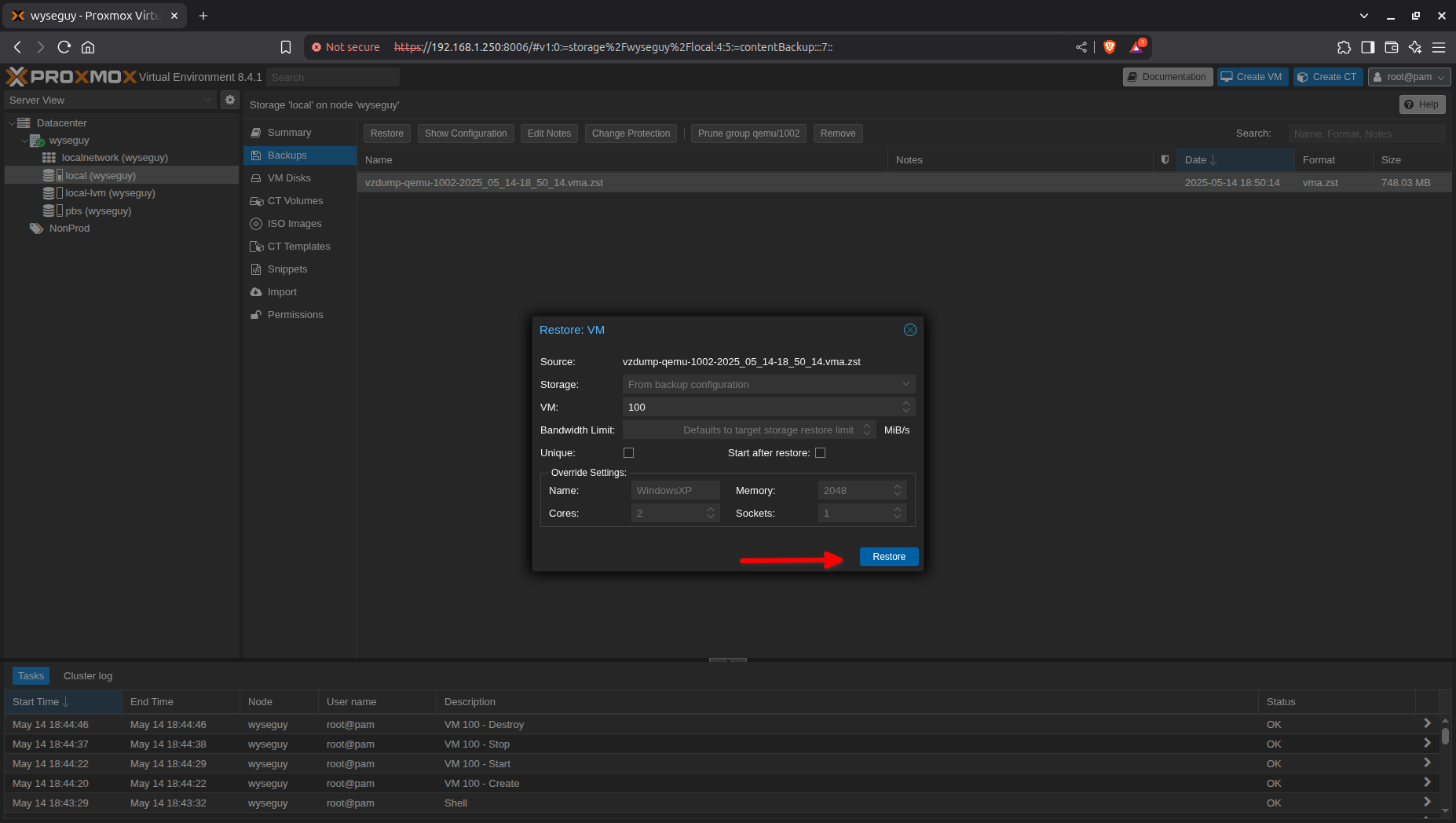Expand Shell task details arrow
The image size is (1456, 823).
click(1427, 802)
